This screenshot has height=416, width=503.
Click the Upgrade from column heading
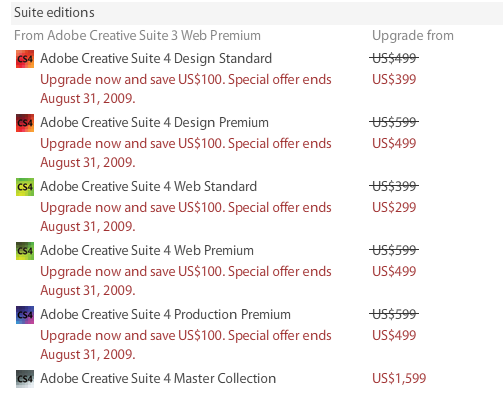click(x=413, y=36)
